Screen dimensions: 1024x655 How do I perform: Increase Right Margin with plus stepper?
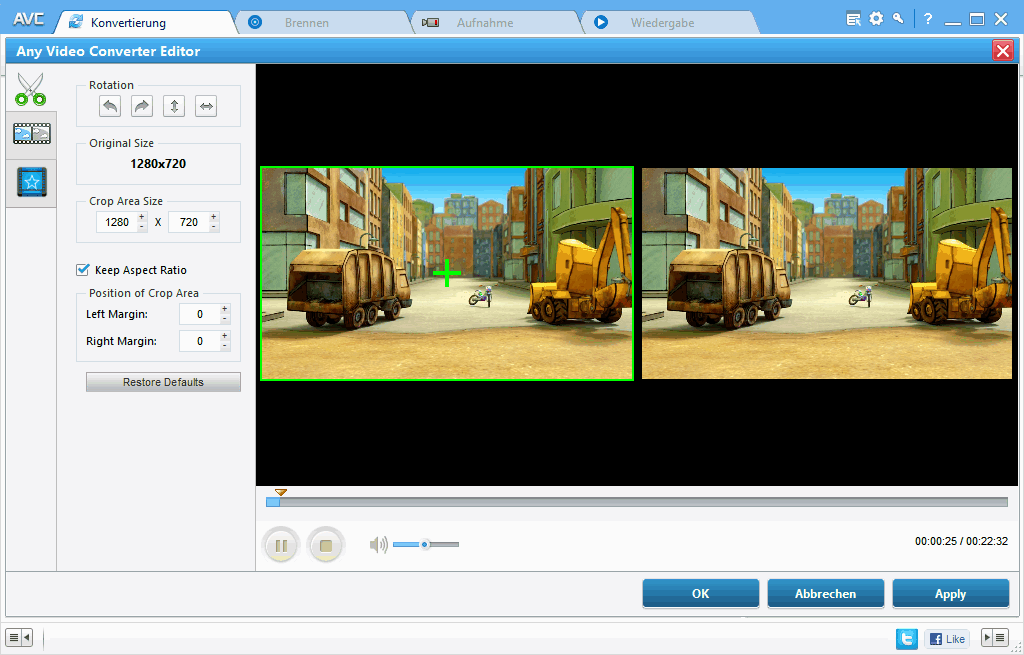[x=225, y=336]
